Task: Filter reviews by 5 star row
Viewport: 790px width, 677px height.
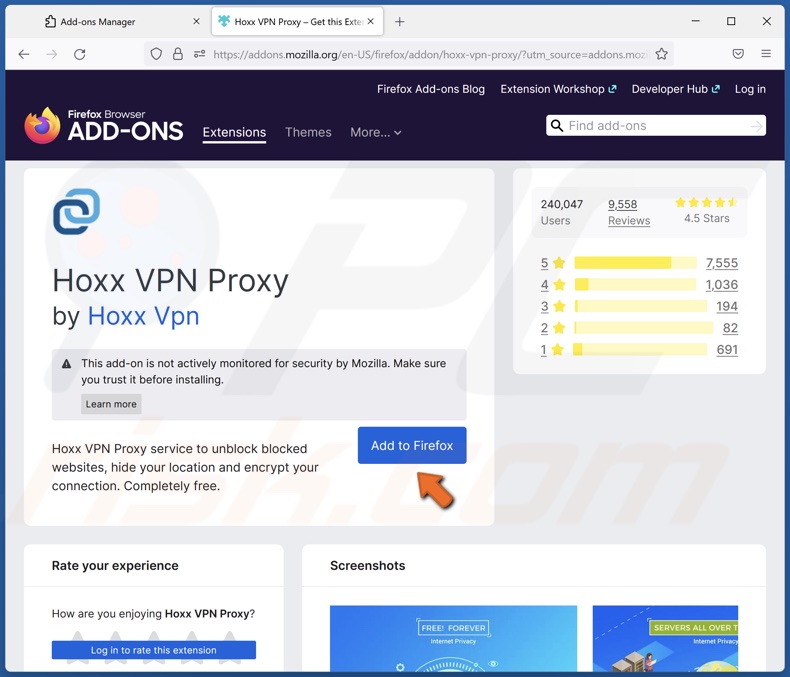Action: [x=639, y=263]
